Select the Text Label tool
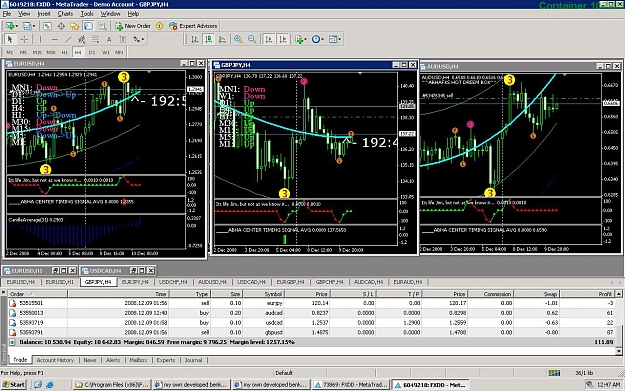Image resolution: width=625 pixels, height=391 pixels. point(123,39)
